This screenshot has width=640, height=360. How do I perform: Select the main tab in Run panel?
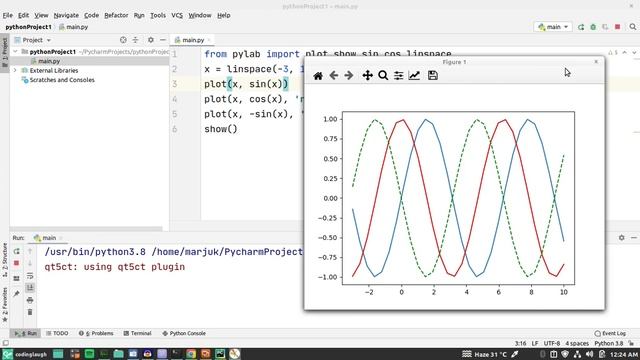[48, 238]
